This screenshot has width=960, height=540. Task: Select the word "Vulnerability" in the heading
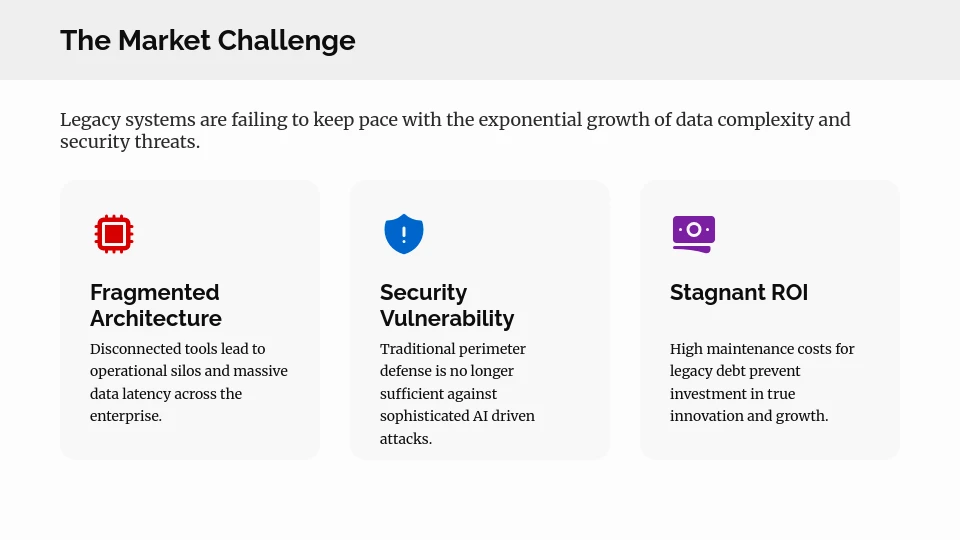pos(447,318)
